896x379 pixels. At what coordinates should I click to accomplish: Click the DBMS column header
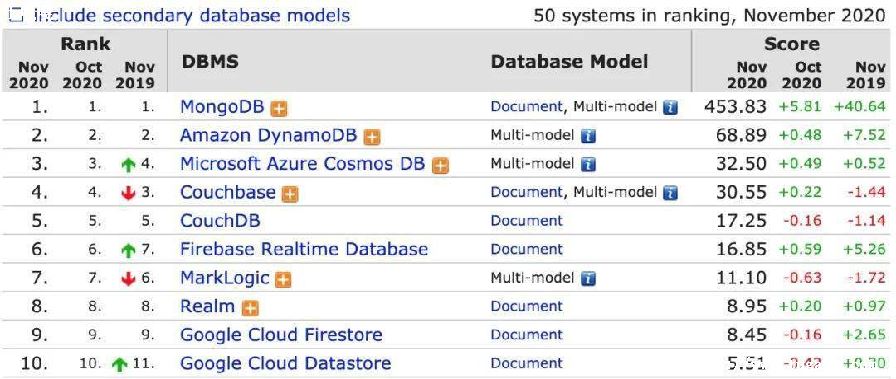click(210, 62)
